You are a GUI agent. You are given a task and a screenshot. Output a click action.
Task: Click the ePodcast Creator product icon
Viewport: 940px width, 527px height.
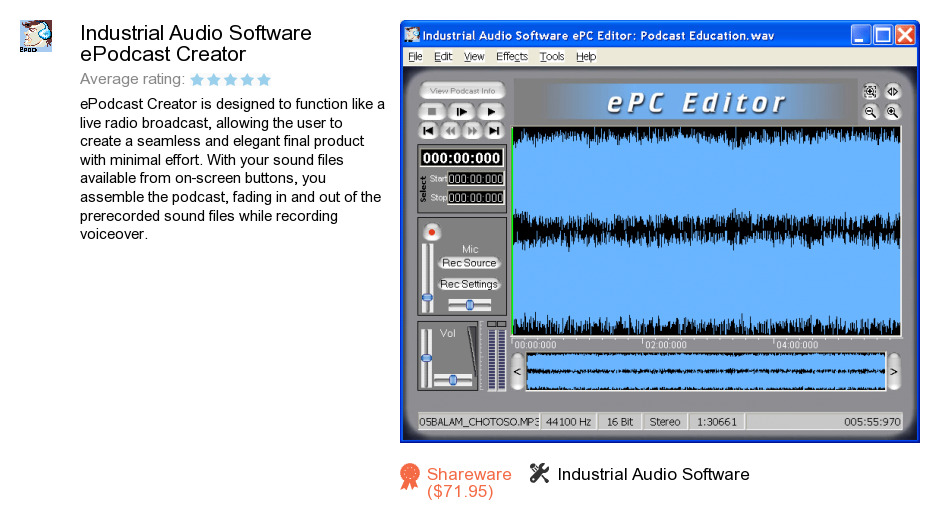(36, 36)
